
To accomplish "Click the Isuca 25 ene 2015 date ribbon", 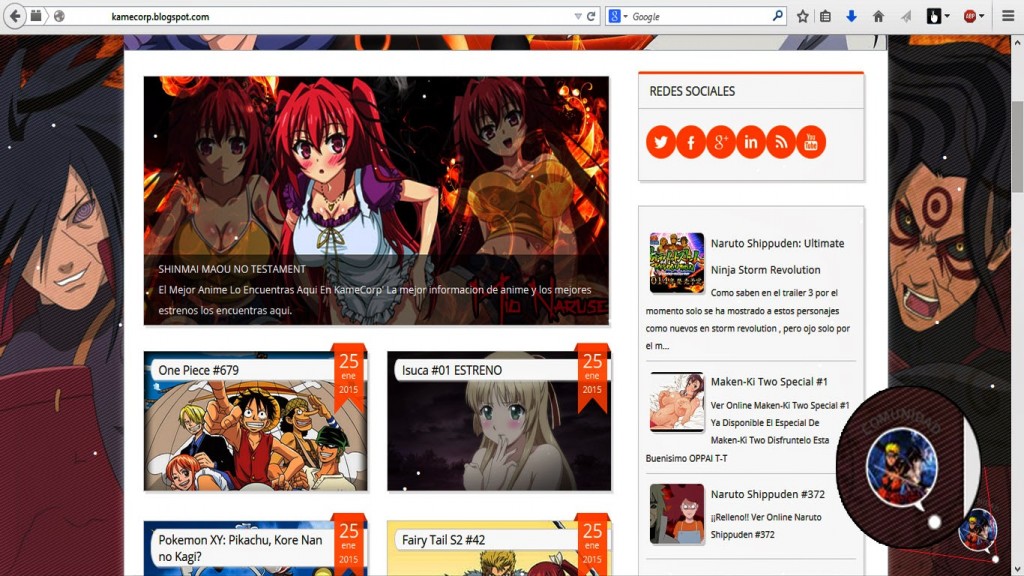I will coord(592,377).
